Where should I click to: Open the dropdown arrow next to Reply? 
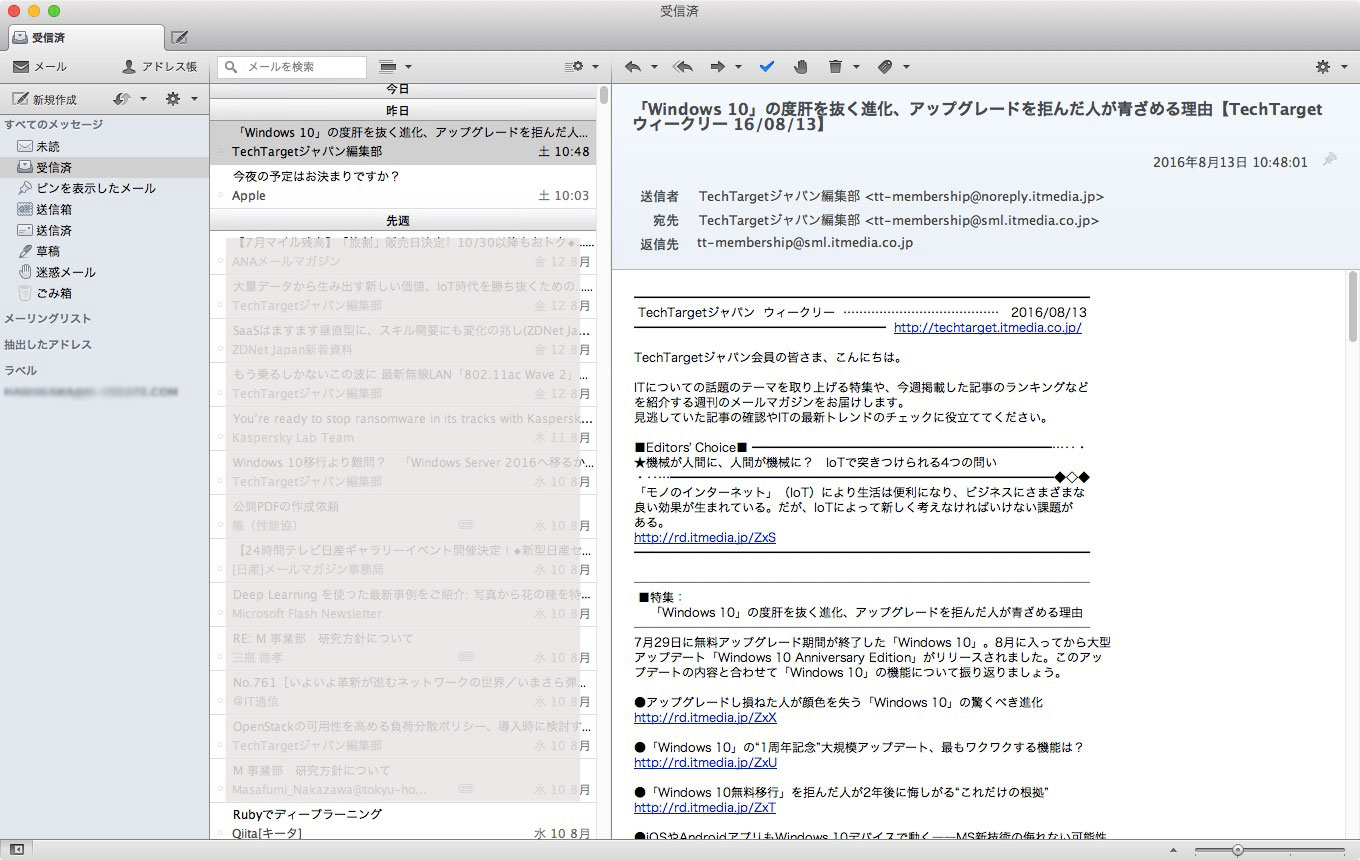pos(654,67)
